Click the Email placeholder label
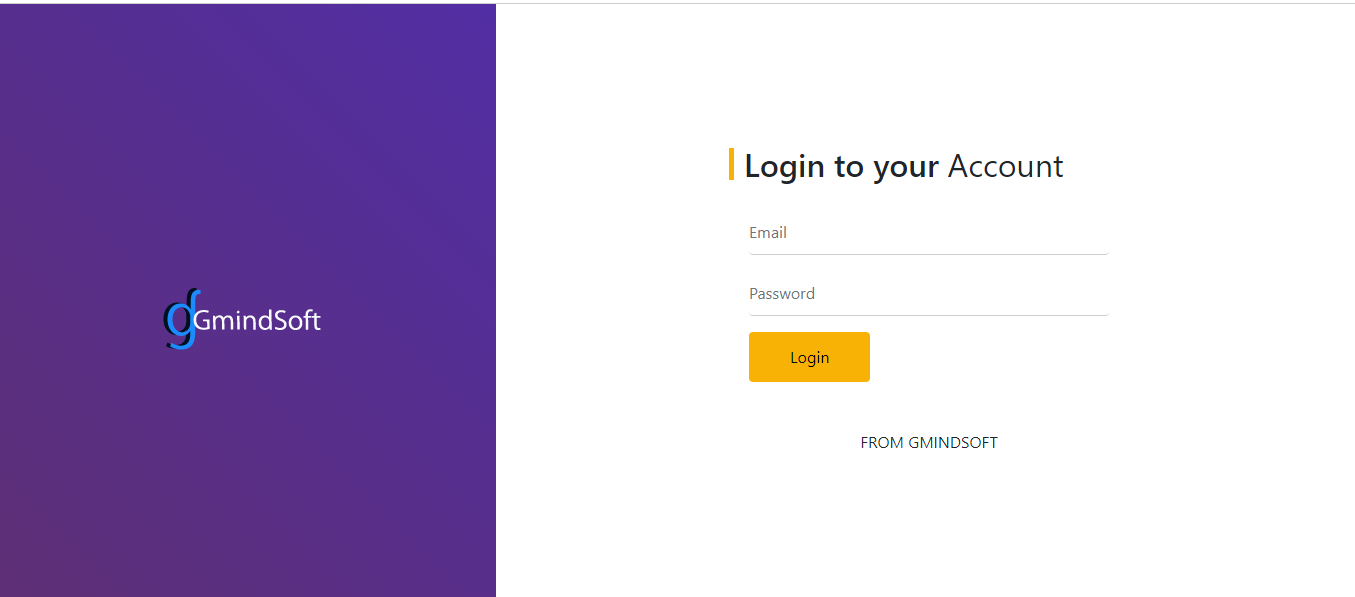This screenshot has height=597, width=1355. pyautogui.click(x=768, y=233)
